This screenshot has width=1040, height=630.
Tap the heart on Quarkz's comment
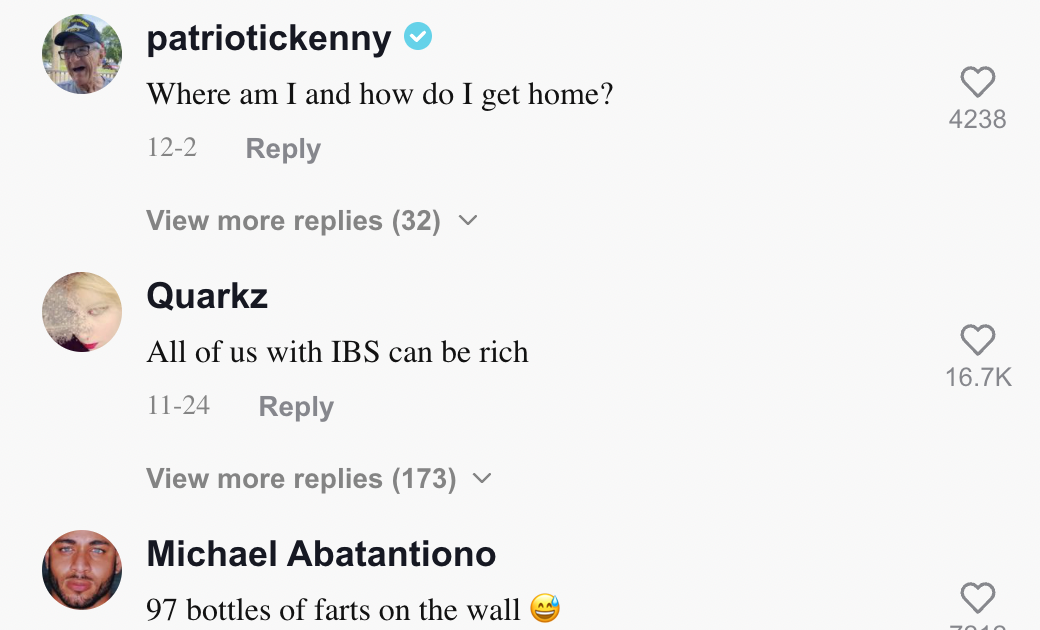(977, 340)
